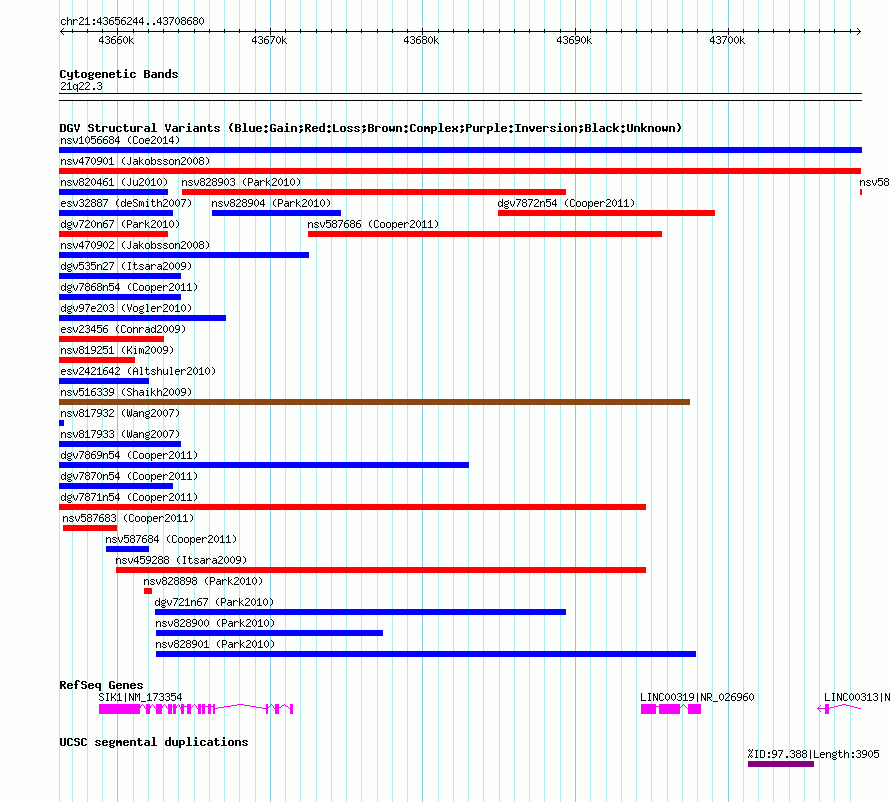890x802 pixels.
Task: Click the dgv7872n54 (Cooper2011) label
Action: coord(566,203)
